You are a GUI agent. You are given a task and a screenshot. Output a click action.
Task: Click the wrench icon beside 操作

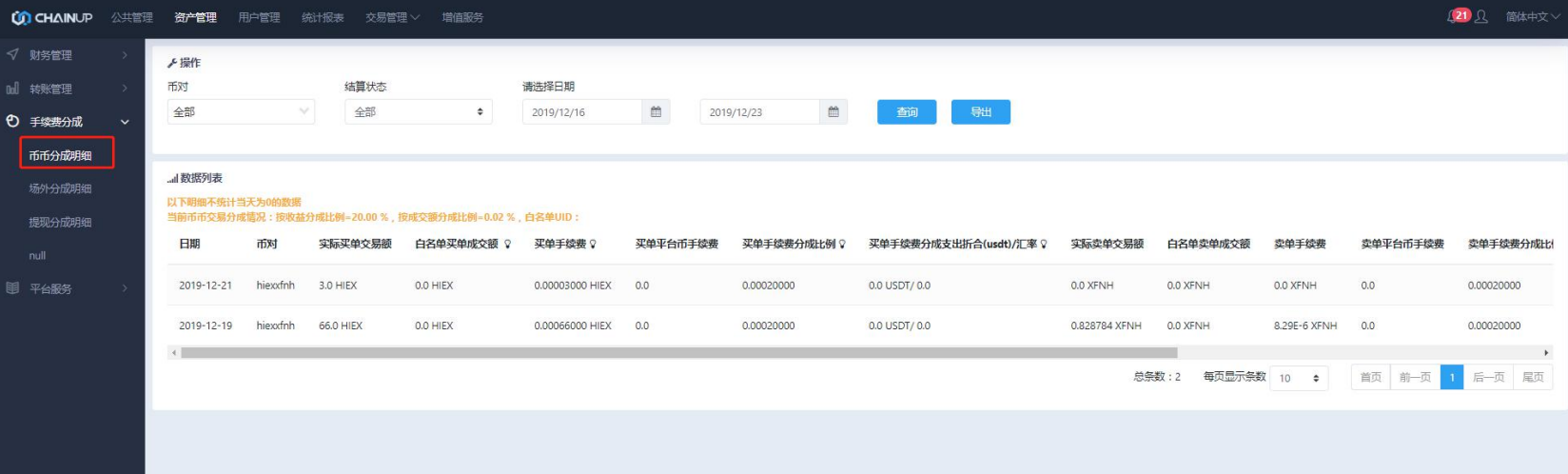[x=172, y=63]
